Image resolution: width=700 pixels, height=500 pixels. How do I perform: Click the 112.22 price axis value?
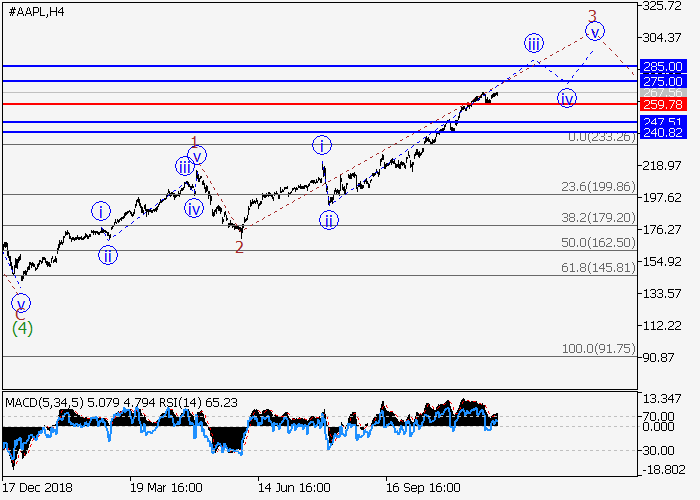662,326
